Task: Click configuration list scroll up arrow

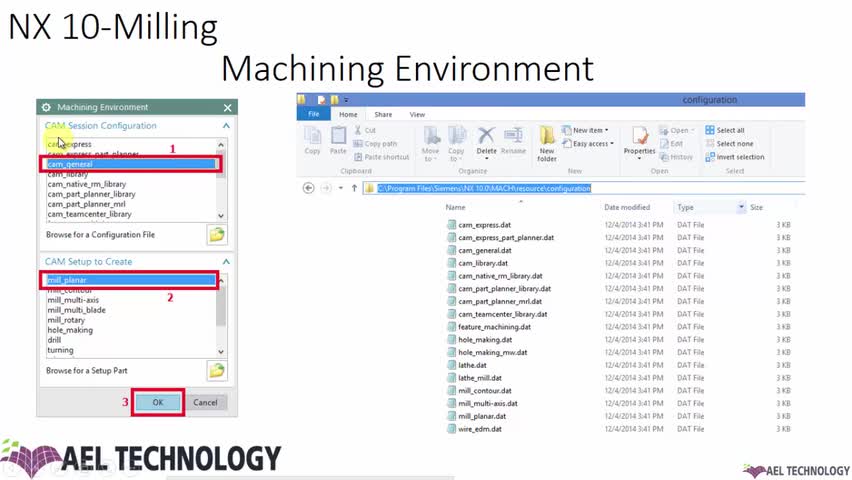Action: pos(221,145)
